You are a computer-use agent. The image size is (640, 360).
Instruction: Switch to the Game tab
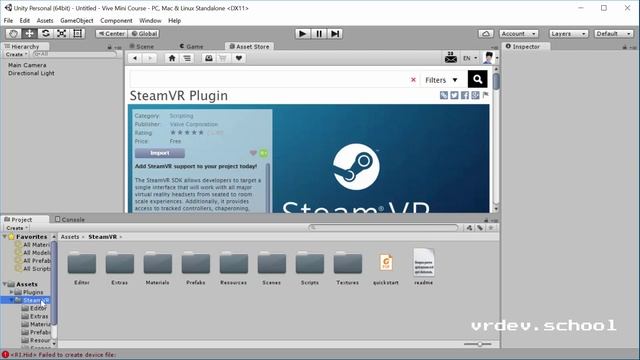(192, 47)
